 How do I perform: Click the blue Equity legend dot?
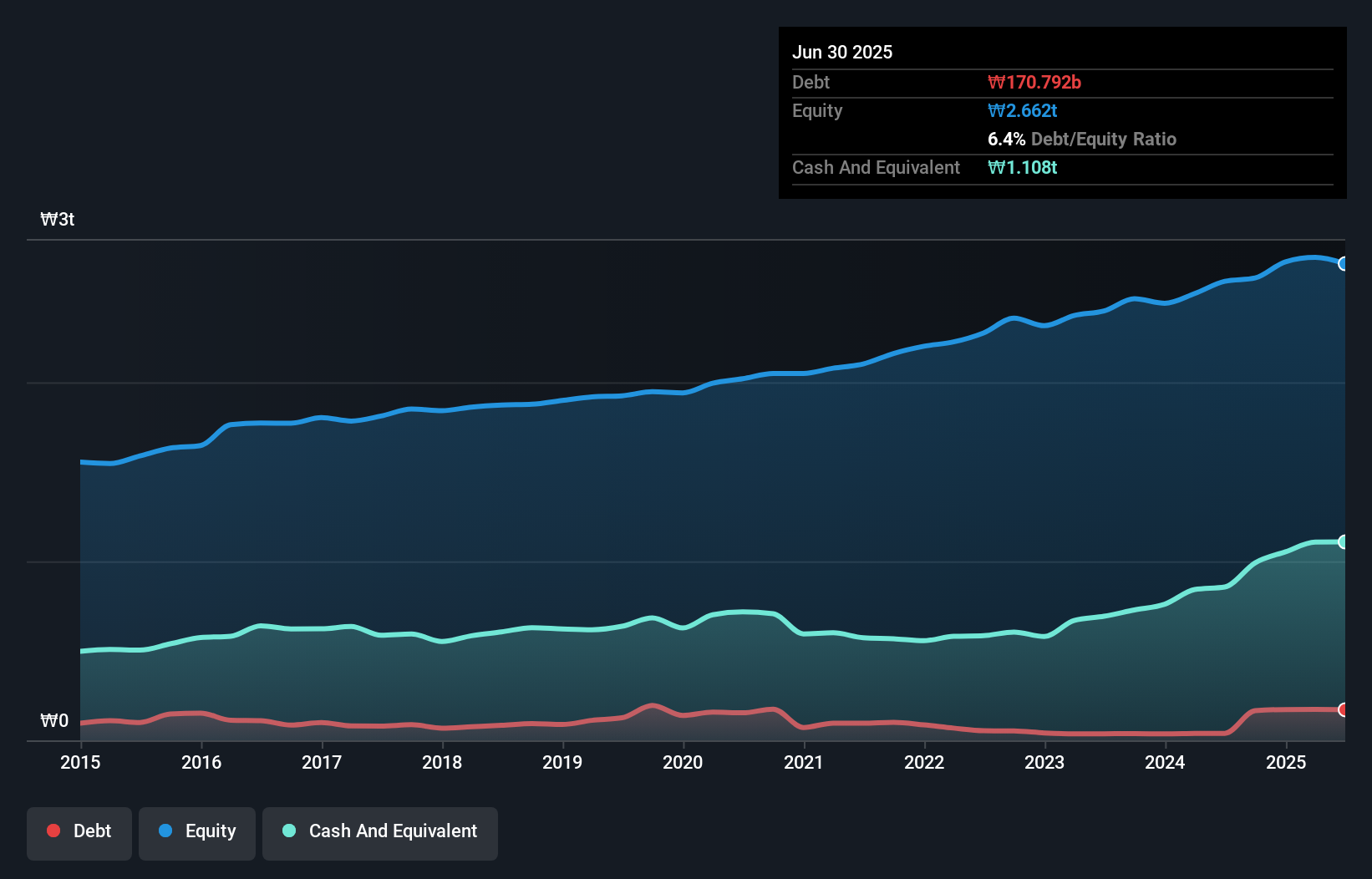point(164,831)
